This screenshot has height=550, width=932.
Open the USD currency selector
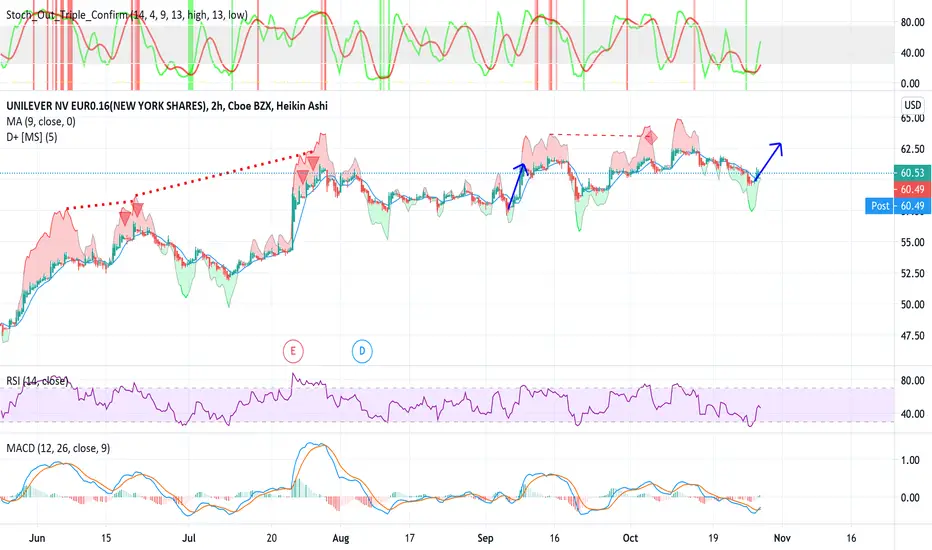click(912, 105)
